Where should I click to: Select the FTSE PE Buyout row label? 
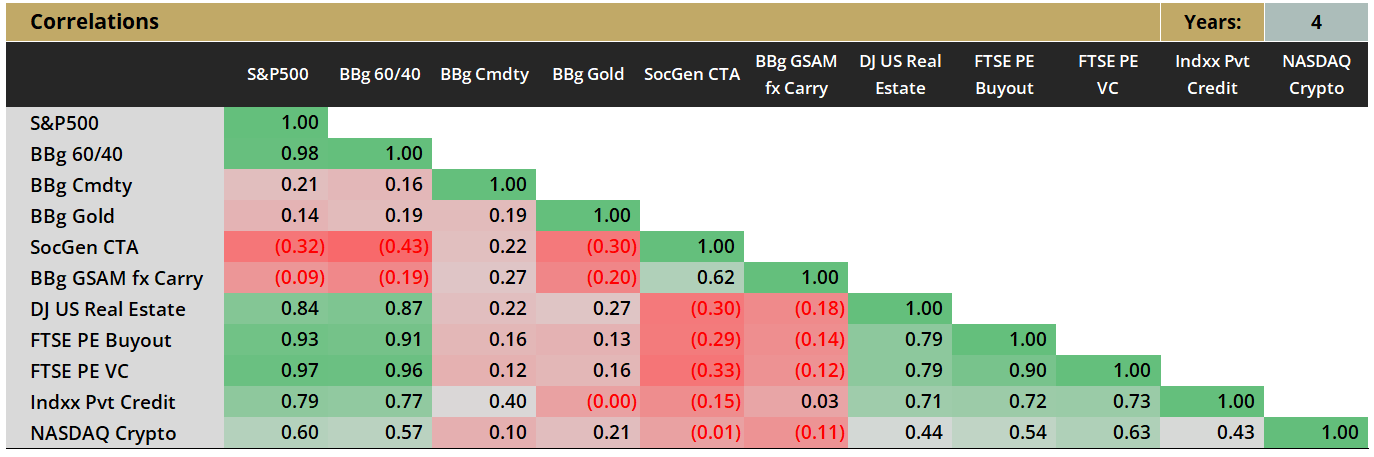coord(100,340)
